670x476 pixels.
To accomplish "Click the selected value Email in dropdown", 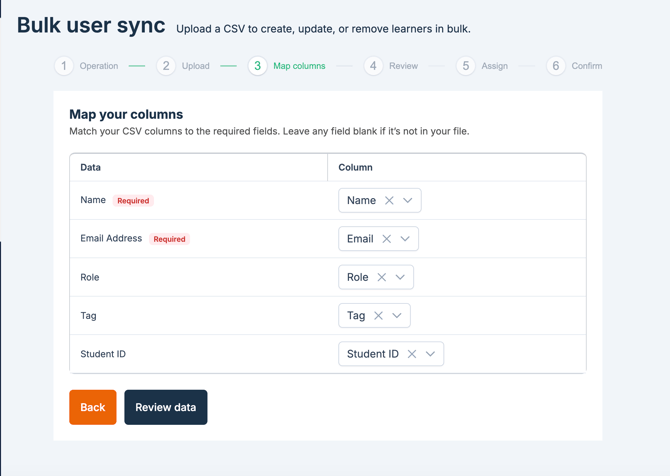I will pos(360,239).
